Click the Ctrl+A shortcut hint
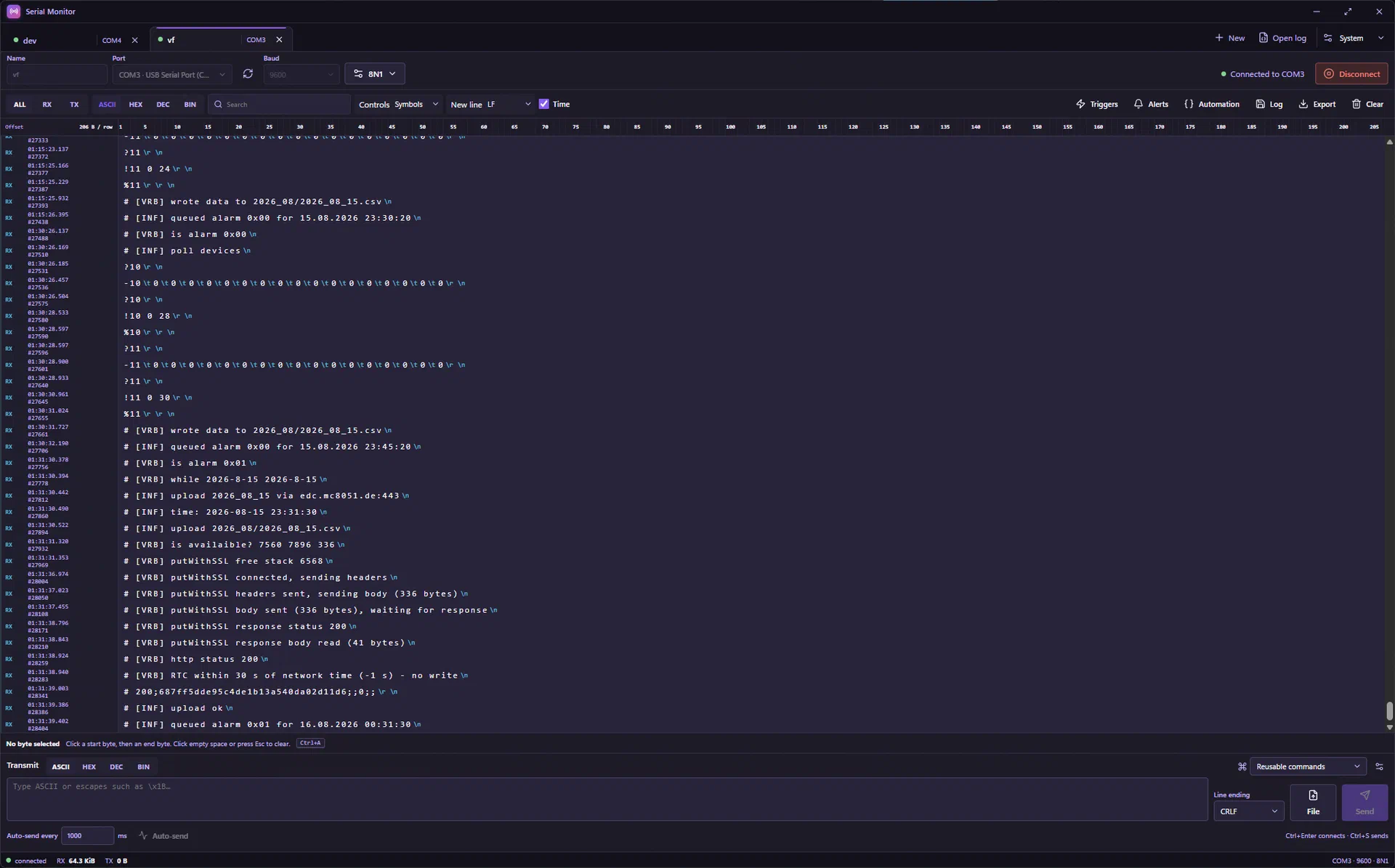Image resolution: width=1395 pixels, height=868 pixels. [310, 743]
